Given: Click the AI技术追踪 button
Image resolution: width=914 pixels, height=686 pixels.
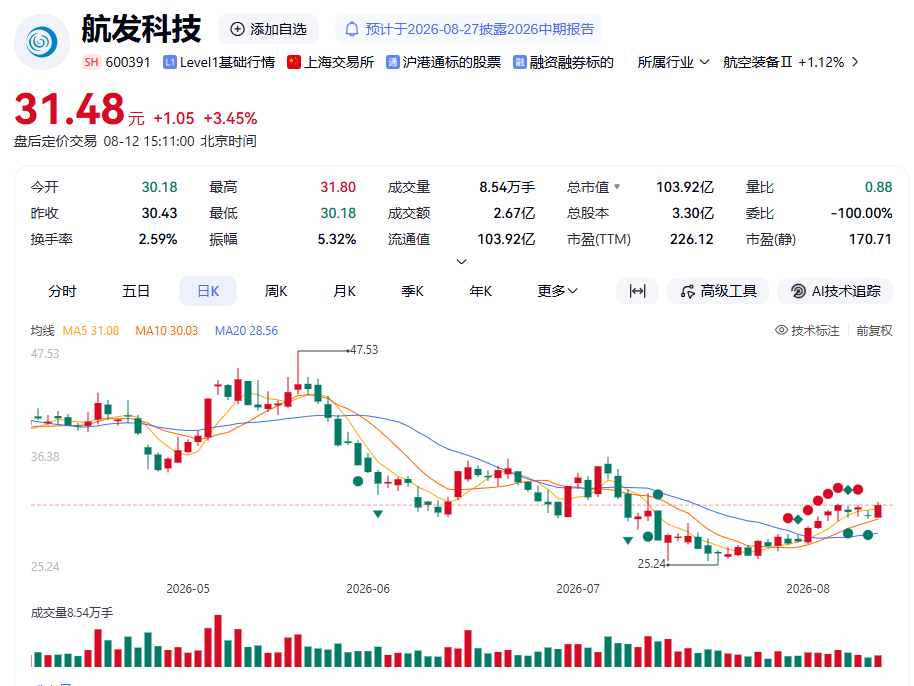Looking at the screenshot, I should coord(835,291).
